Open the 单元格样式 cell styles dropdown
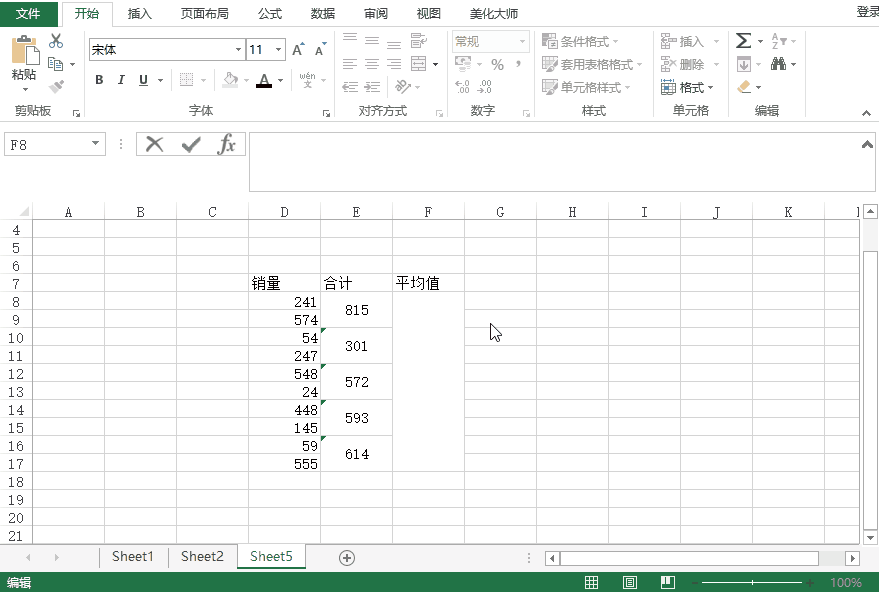Screen dimensions: 879x592 coord(586,87)
